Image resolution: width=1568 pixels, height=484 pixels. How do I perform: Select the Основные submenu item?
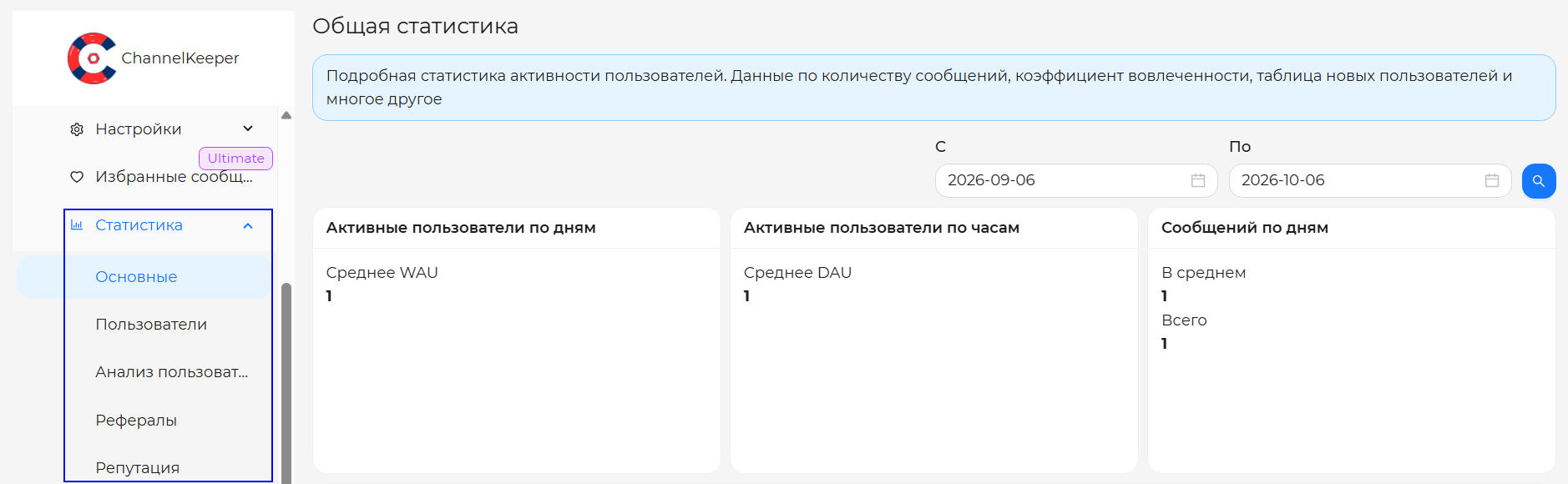click(144, 277)
